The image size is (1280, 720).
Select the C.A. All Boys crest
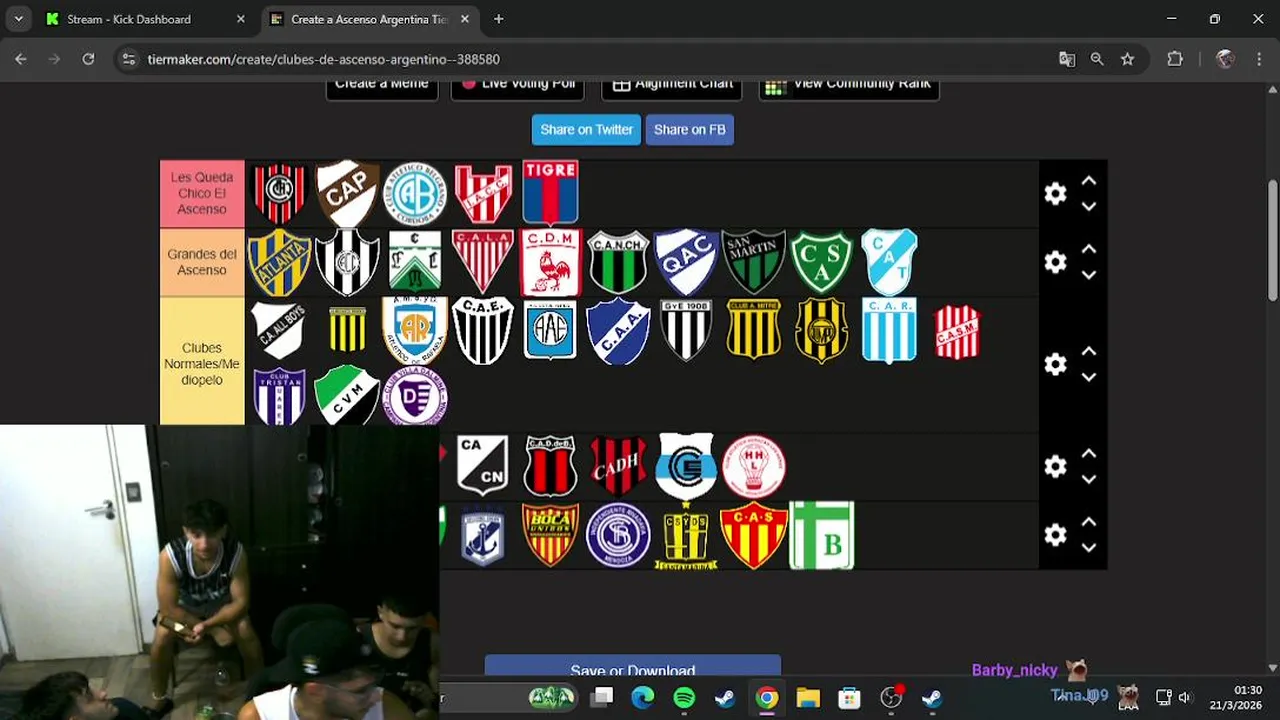[279, 331]
